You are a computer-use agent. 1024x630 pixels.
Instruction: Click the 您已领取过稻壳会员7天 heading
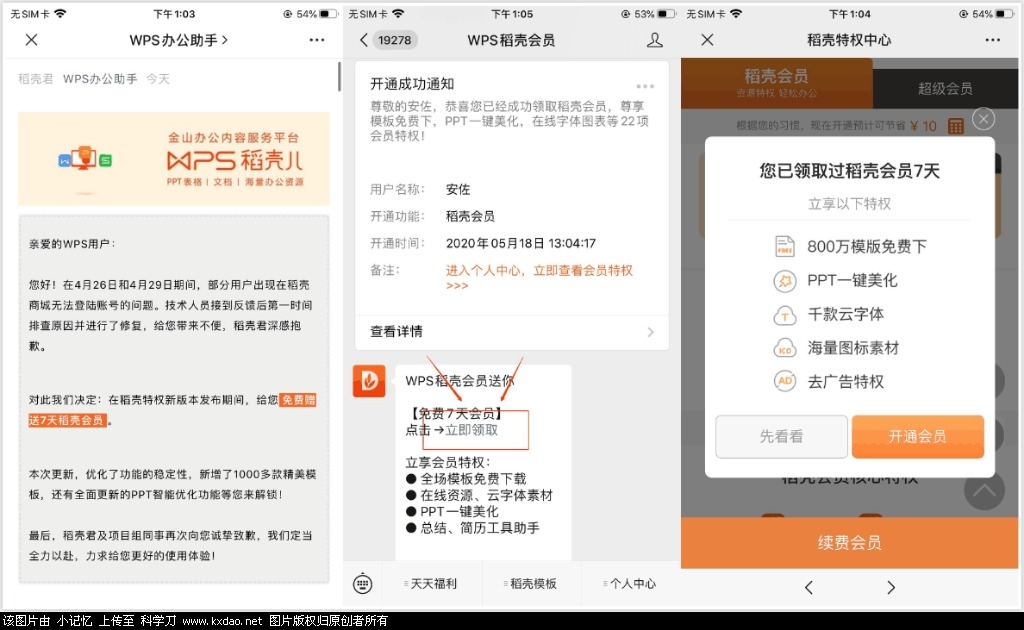(849, 171)
